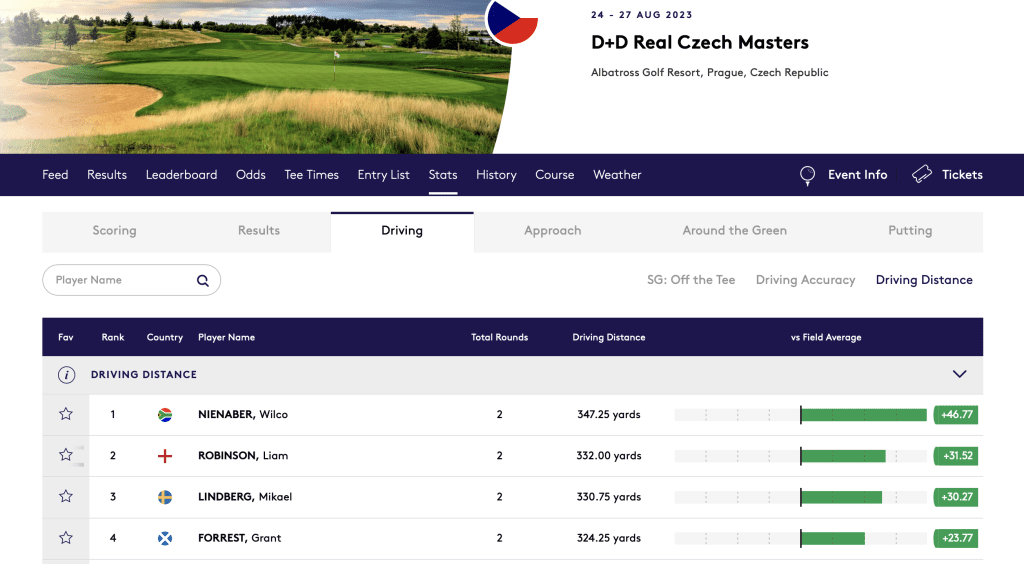Select Driving Distance stat filter
This screenshot has height=564, width=1024.
click(x=924, y=279)
